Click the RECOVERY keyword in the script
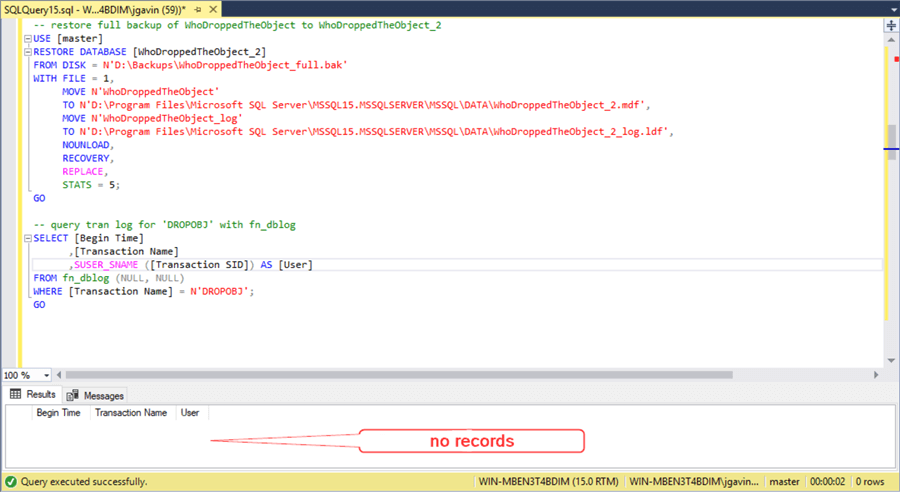900x492 pixels. 86,158
